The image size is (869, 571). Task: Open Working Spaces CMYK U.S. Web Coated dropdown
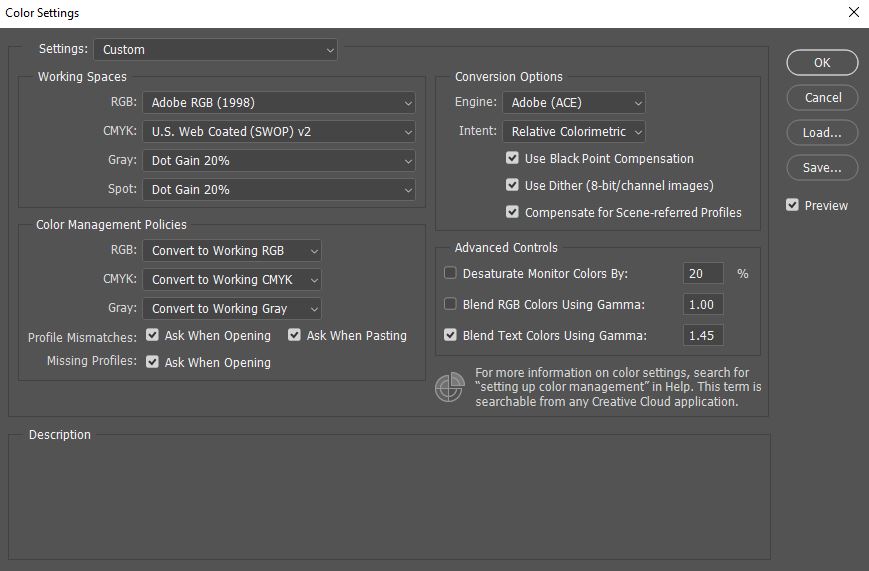279,131
